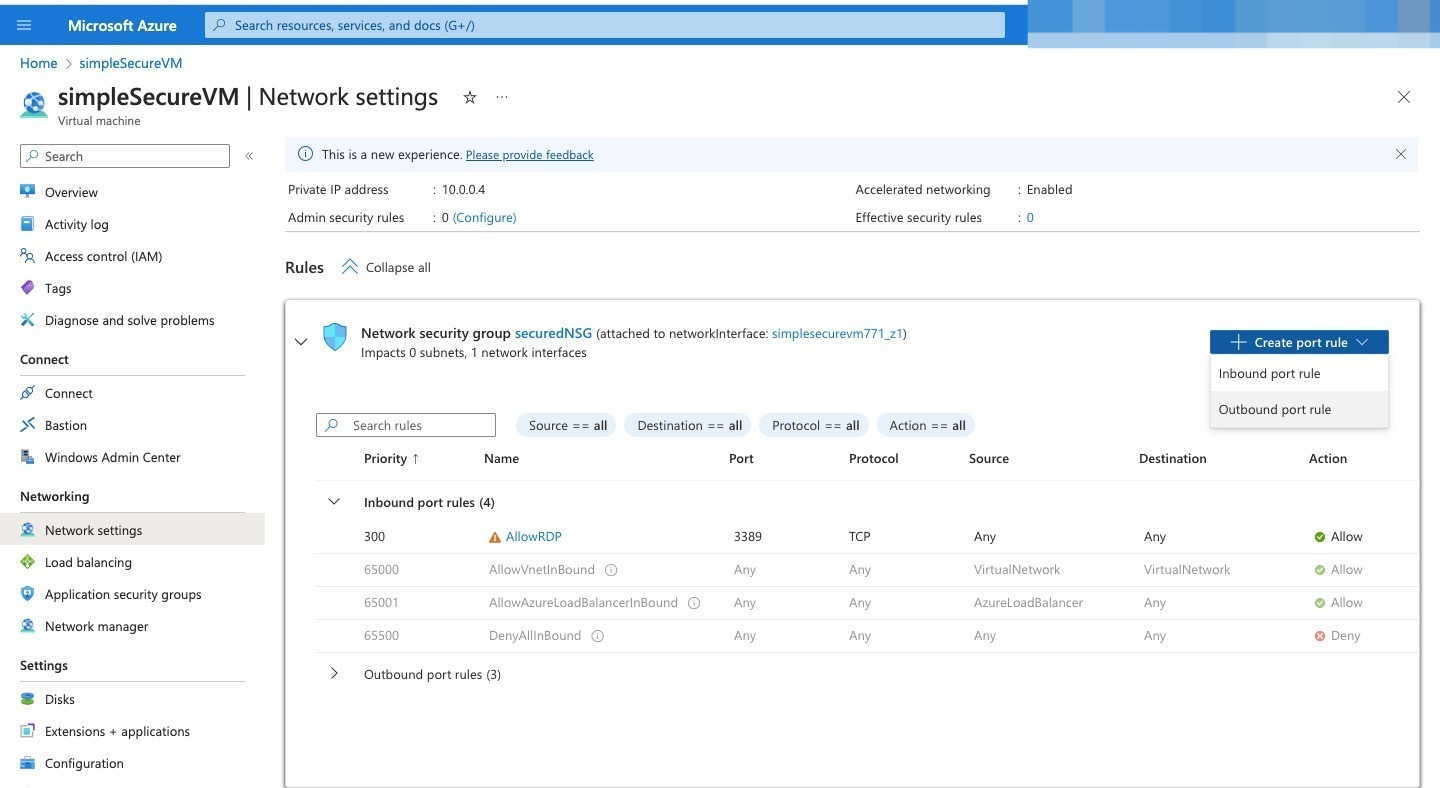The width and height of the screenshot is (1440, 788).
Task: Click the private IP address 10.0.0.4
Action: pos(463,189)
